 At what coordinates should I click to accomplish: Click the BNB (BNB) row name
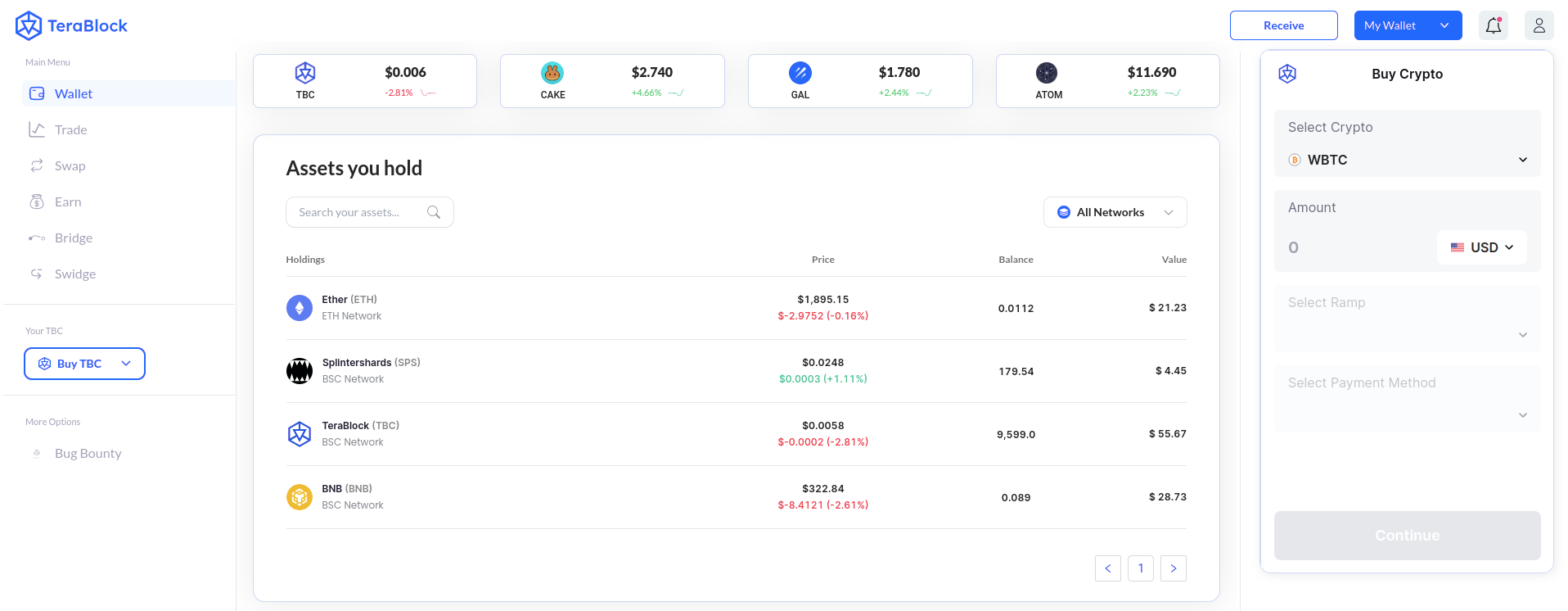(x=347, y=489)
